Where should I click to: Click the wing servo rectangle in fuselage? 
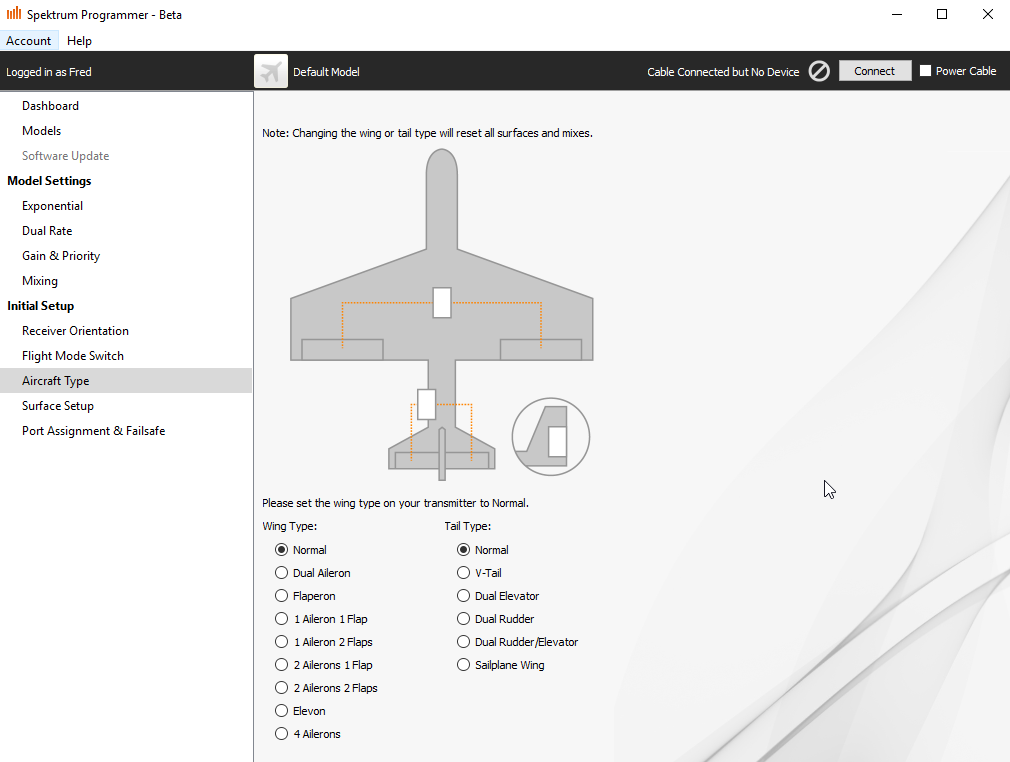[442, 302]
